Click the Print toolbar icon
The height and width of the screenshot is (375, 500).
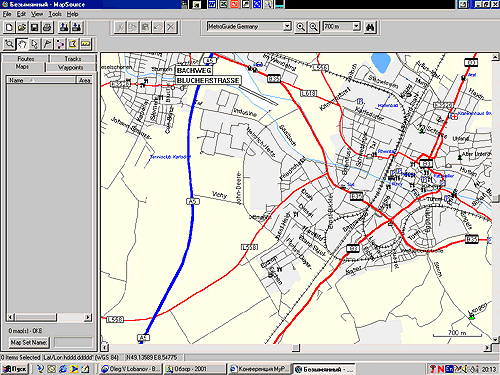47,27
